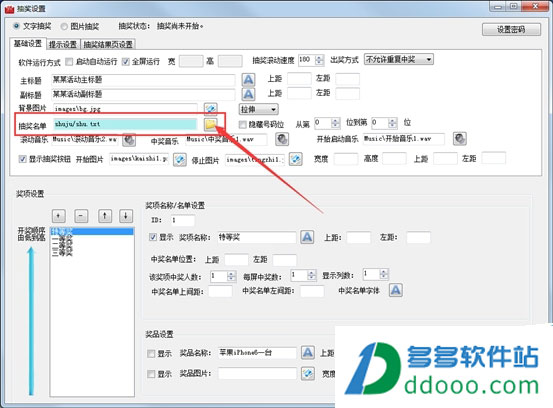Open the 中奖名单字体 font icon
The width and height of the screenshot is (553, 408).
point(395,290)
